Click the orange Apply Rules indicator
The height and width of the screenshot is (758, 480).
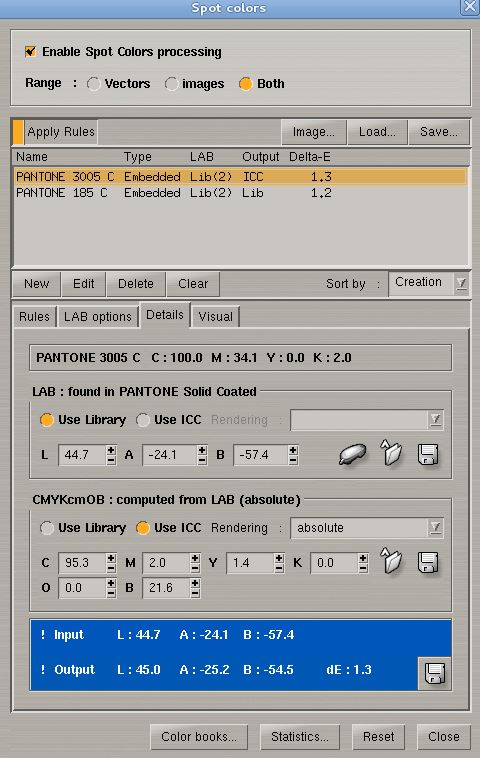18,132
